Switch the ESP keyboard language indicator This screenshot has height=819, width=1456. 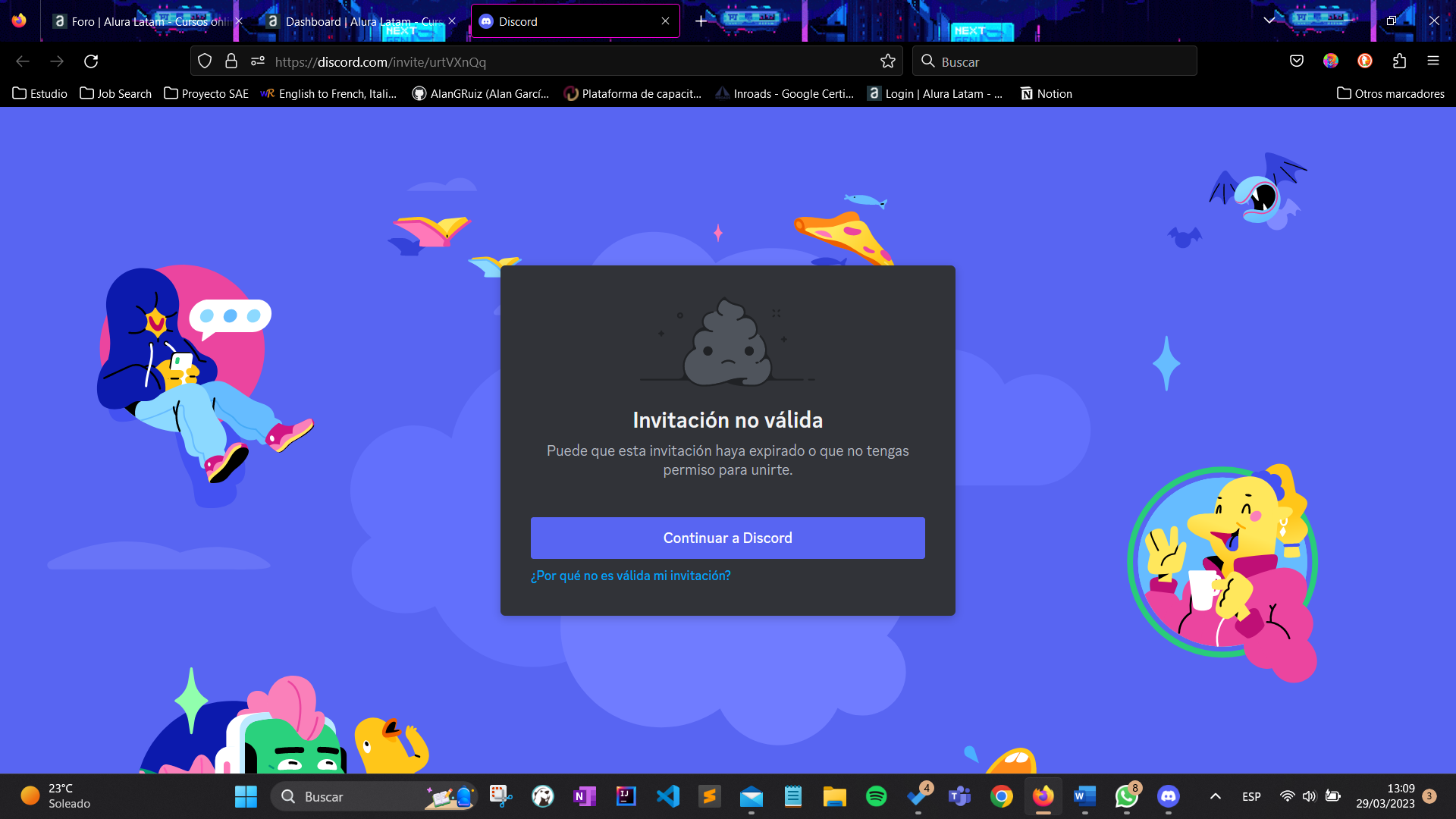point(1251,796)
